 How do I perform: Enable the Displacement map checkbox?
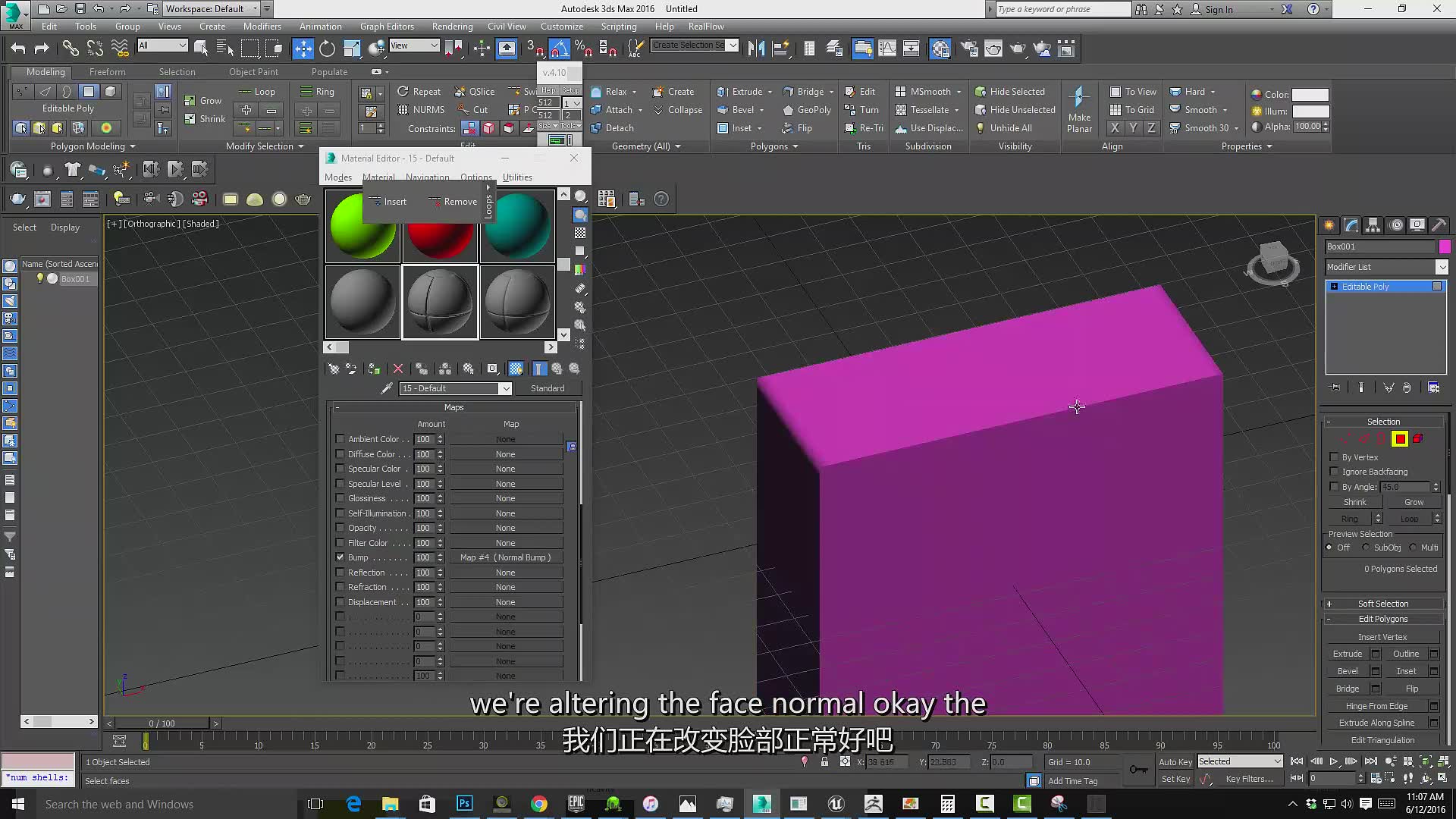click(340, 602)
